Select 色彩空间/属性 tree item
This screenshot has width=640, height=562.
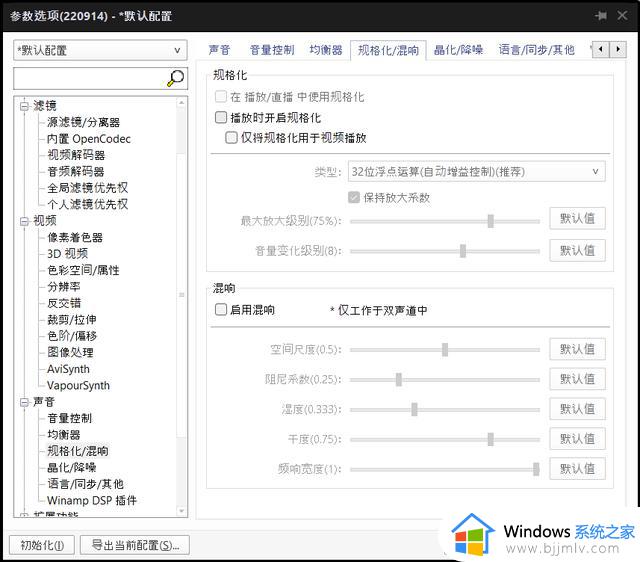83,270
